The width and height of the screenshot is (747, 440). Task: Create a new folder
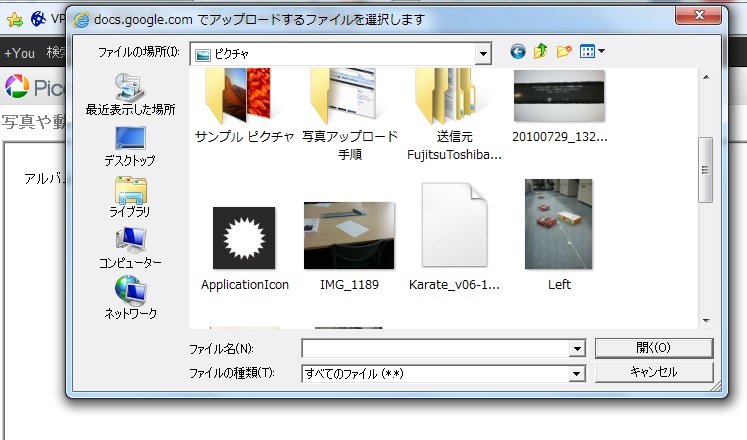(565, 51)
